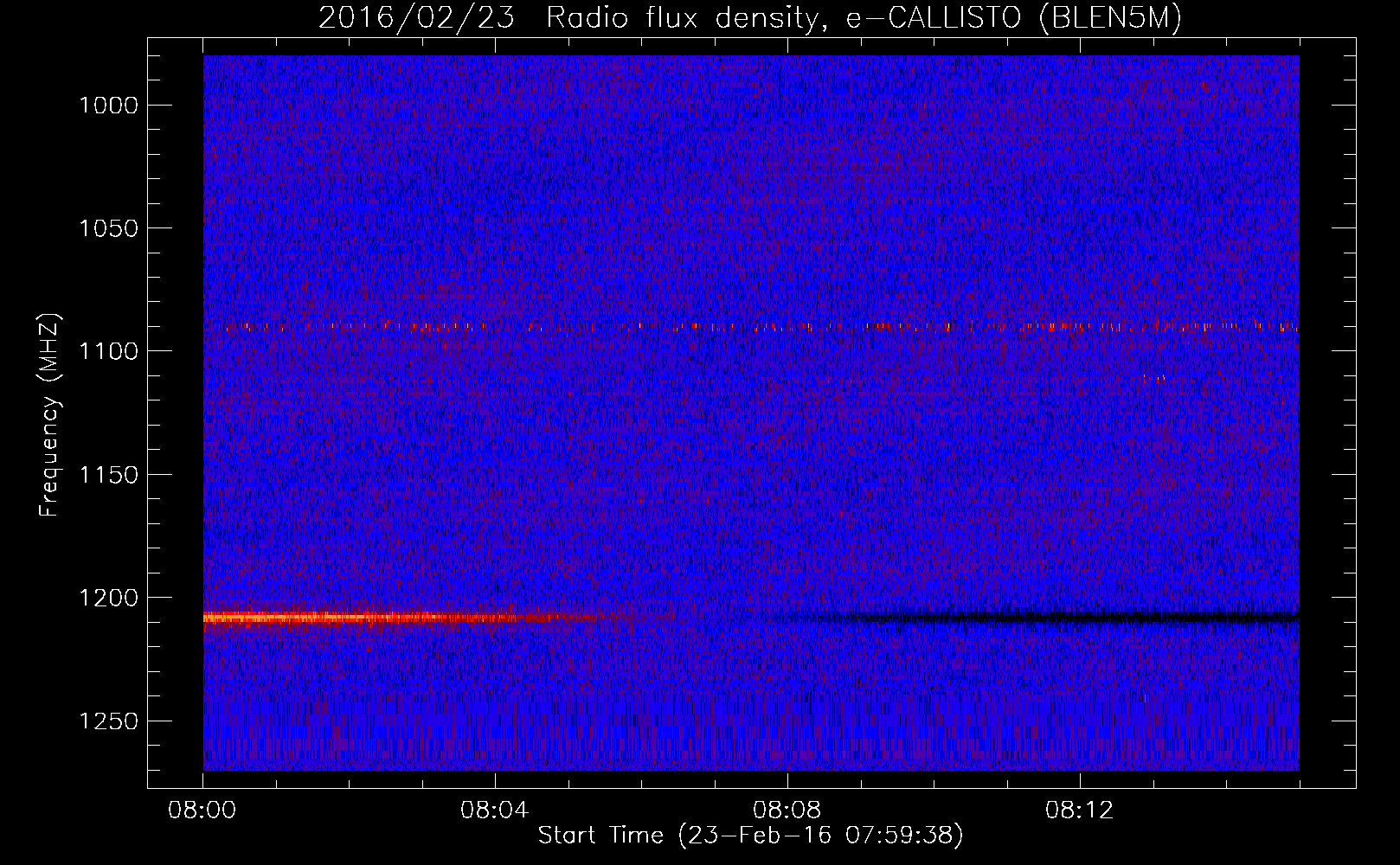
Task: Click the 1100 frequency tick label
Action: [x=109, y=351]
